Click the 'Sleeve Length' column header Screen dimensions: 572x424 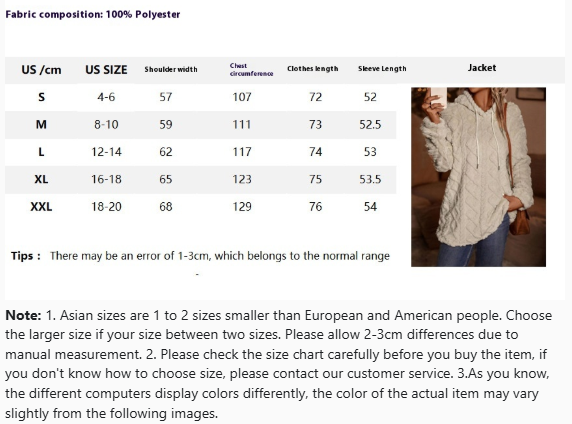point(382,69)
